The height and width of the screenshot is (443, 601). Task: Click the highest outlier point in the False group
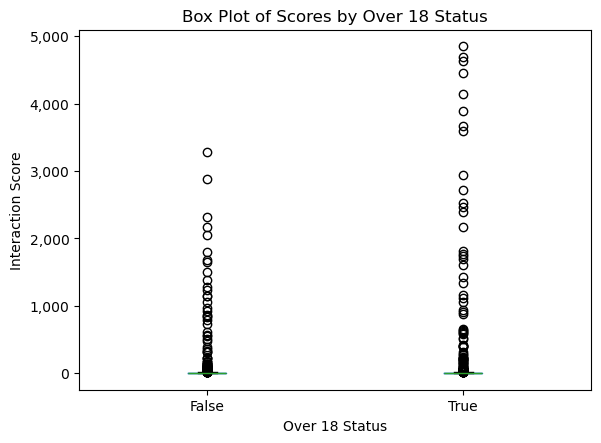coord(207,153)
